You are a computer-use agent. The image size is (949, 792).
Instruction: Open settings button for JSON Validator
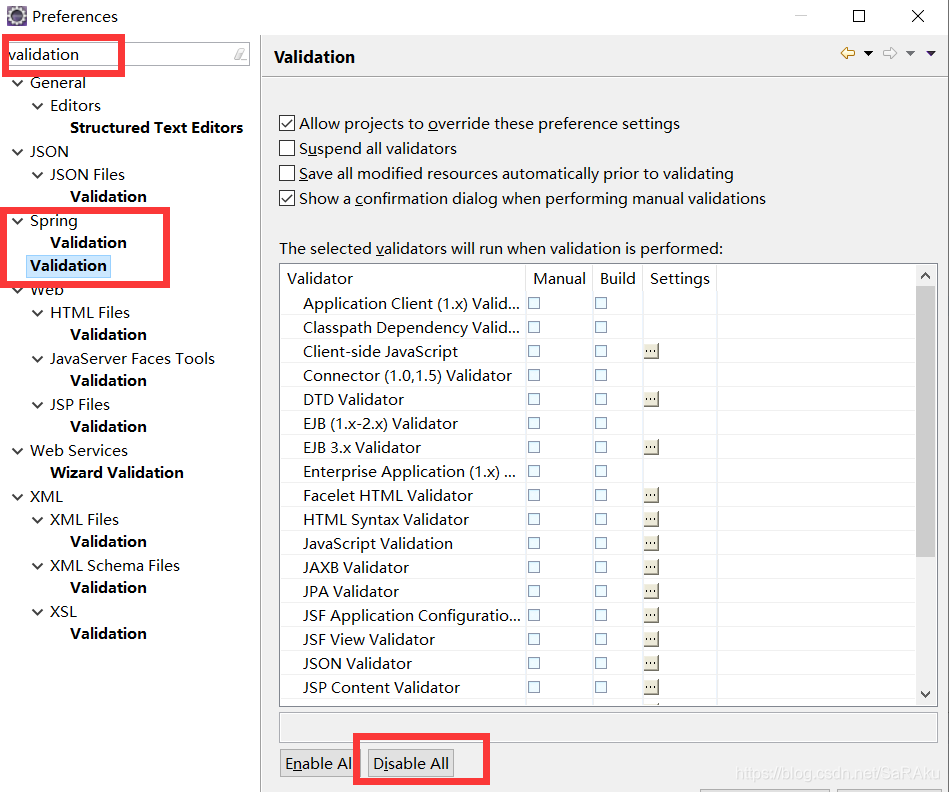coord(651,663)
